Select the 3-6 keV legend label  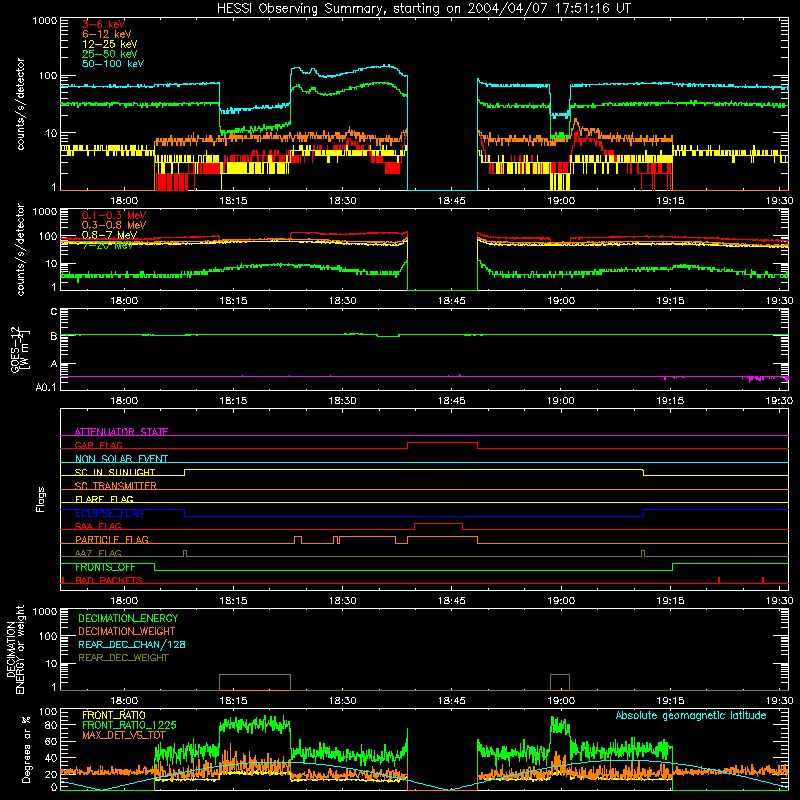(x=103, y=24)
